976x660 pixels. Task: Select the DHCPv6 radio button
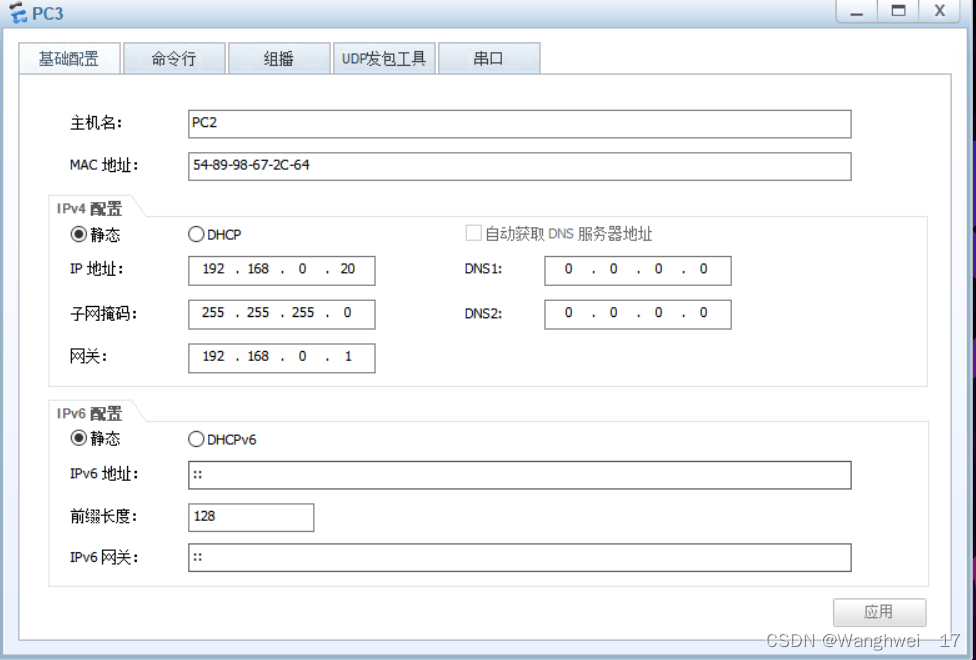click(x=196, y=439)
